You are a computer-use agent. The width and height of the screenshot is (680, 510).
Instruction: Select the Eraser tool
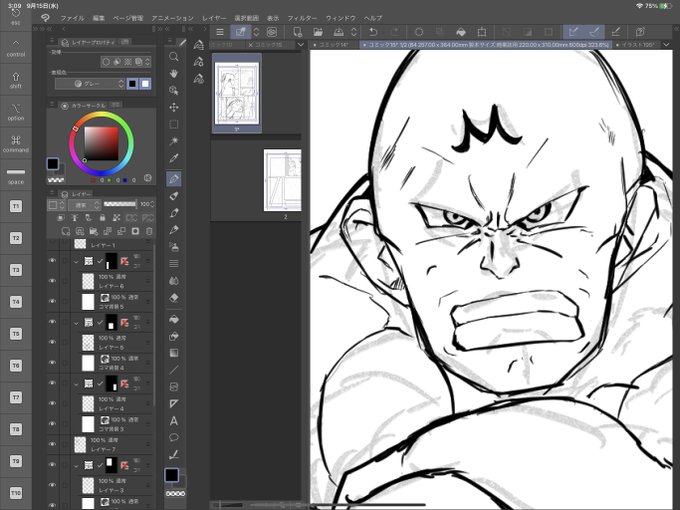pos(173,298)
